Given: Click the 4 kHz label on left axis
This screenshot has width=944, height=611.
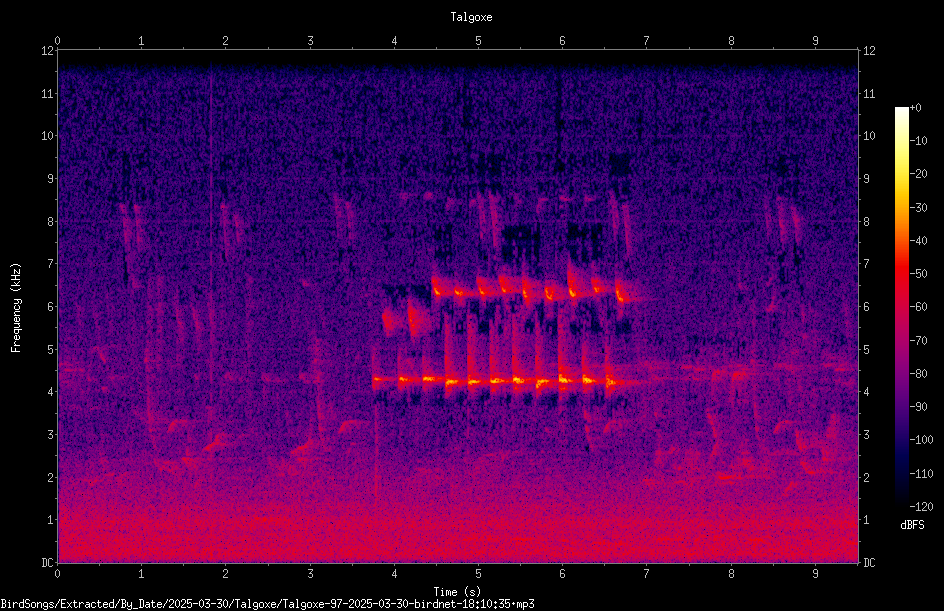Looking at the screenshot, I should tap(51, 392).
